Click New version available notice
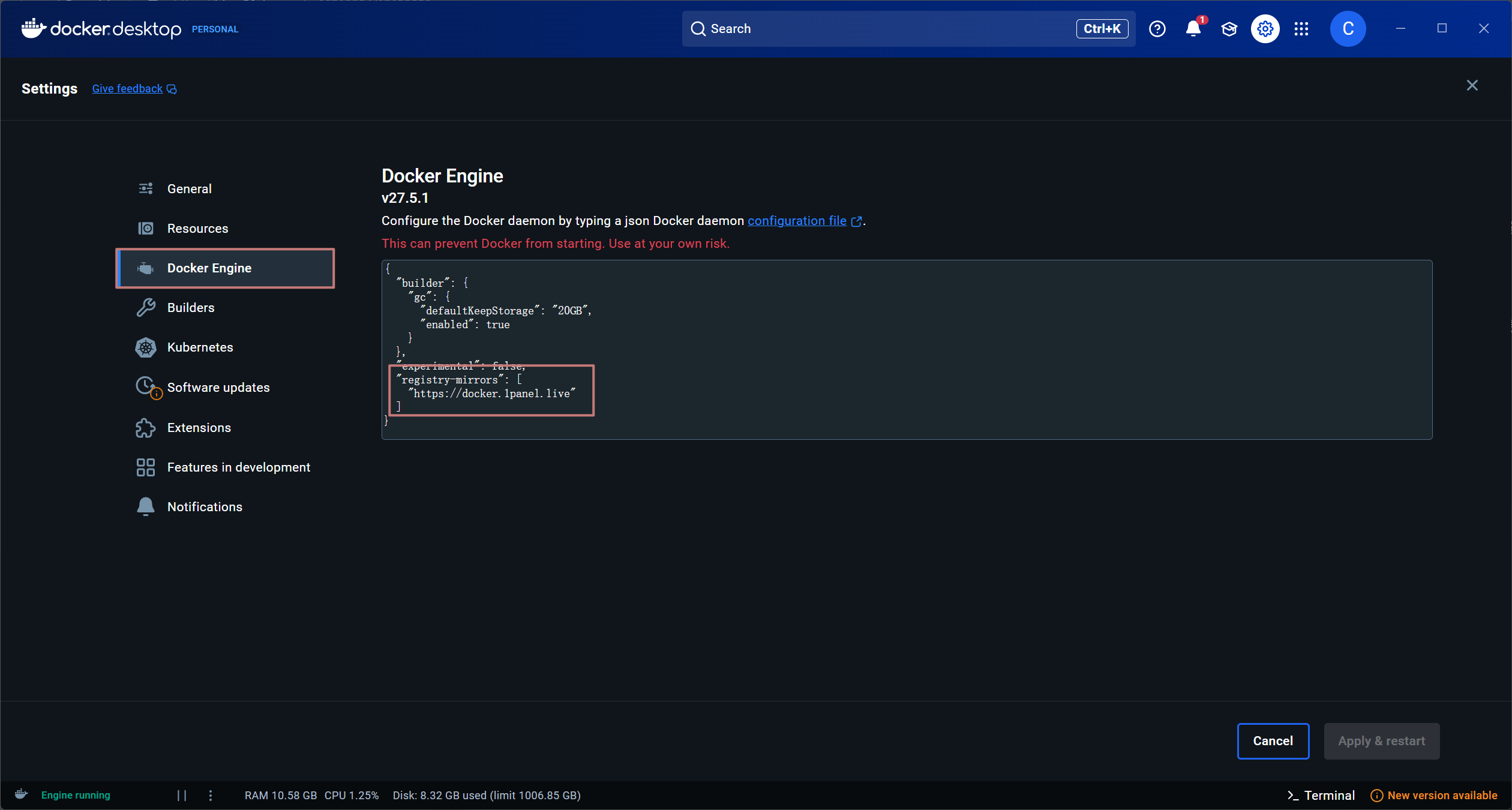Screen dimensions: 1512x810 1435,795
